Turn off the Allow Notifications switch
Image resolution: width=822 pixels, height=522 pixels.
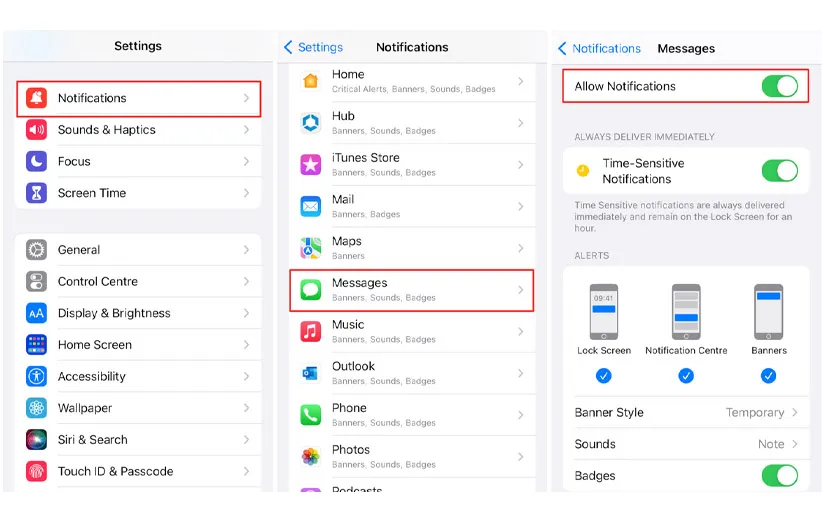pyautogui.click(x=779, y=86)
